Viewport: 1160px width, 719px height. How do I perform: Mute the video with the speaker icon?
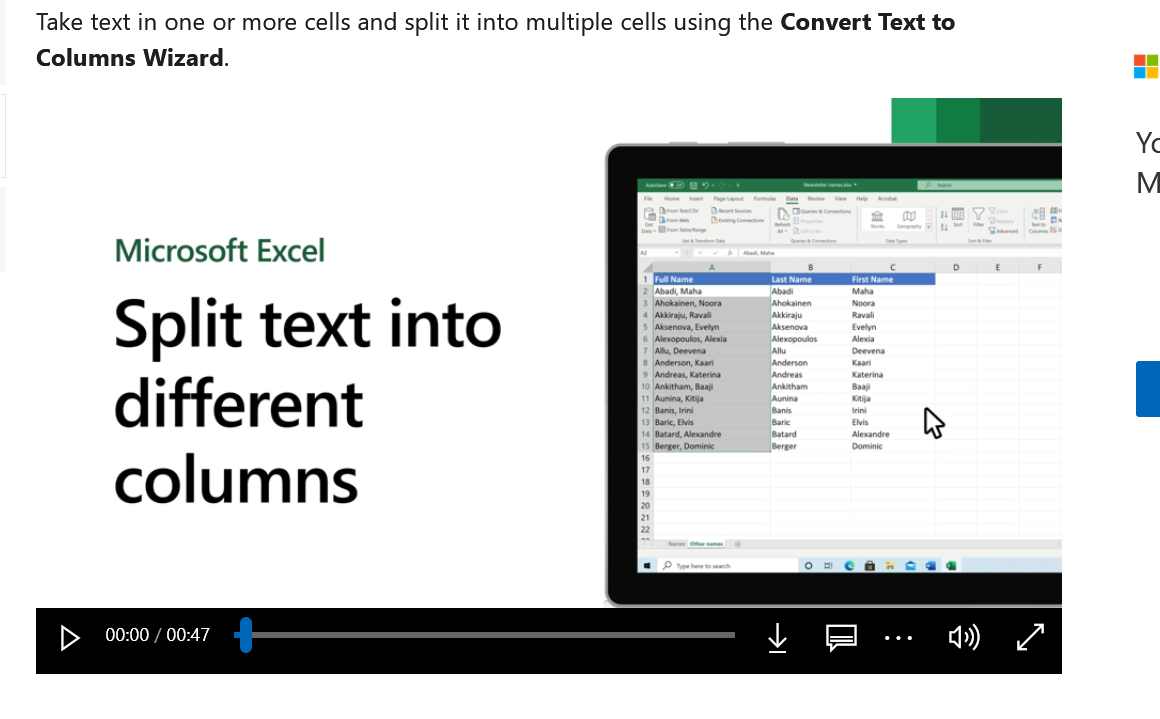point(963,637)
